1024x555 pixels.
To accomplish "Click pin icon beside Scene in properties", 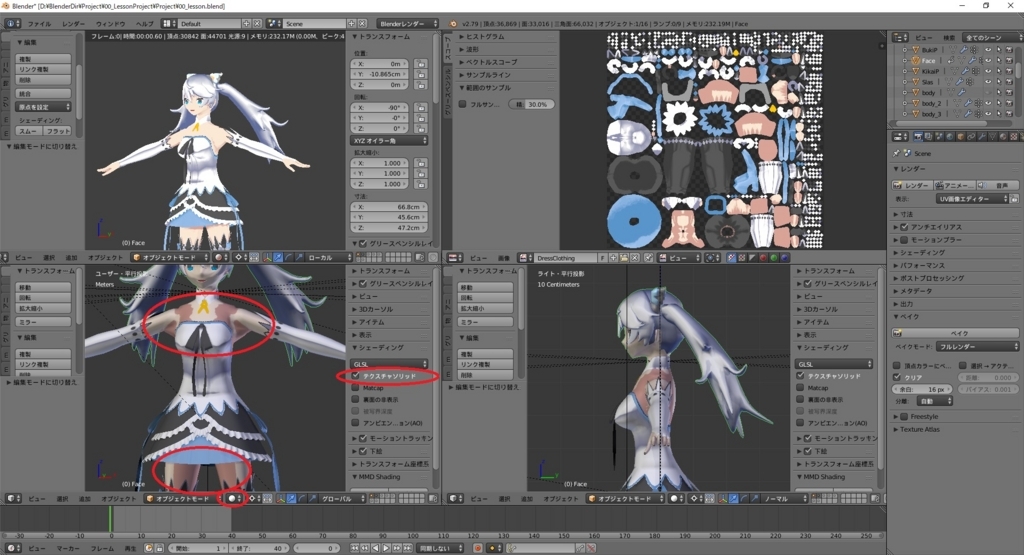I will pyautogui.click(x=896, y=153).
